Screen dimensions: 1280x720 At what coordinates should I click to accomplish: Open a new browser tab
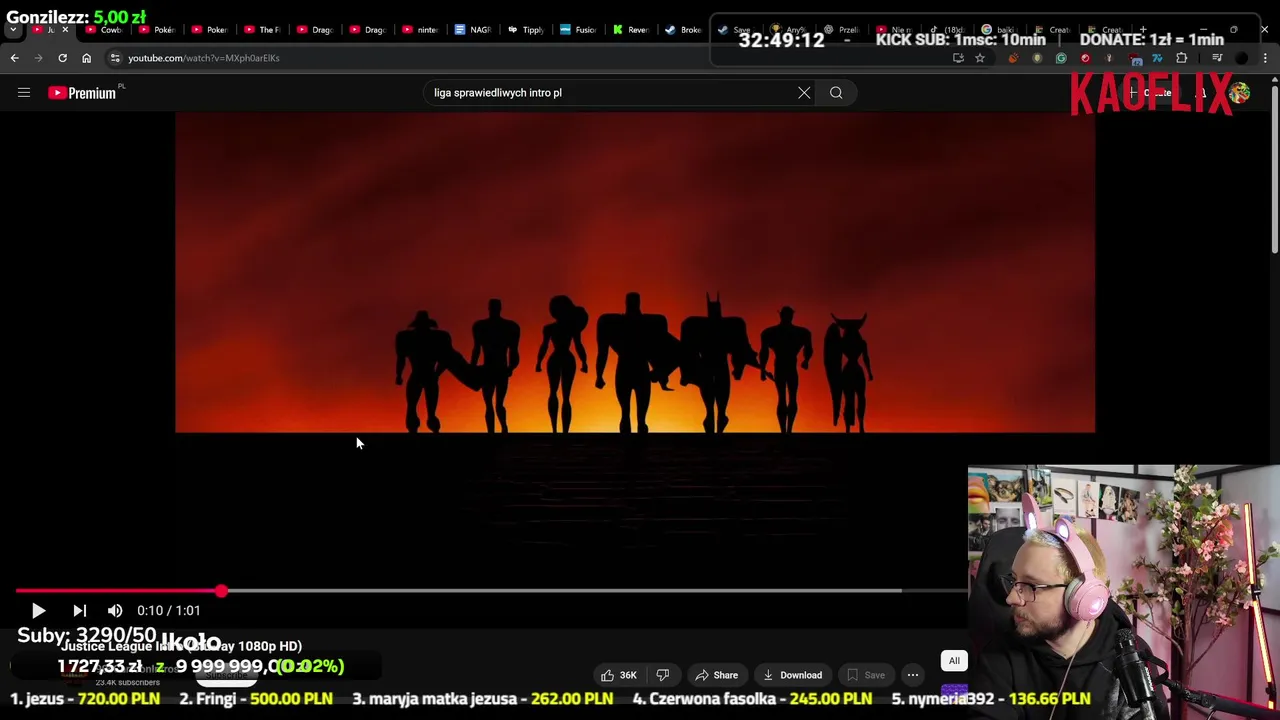coord(1143,29)
